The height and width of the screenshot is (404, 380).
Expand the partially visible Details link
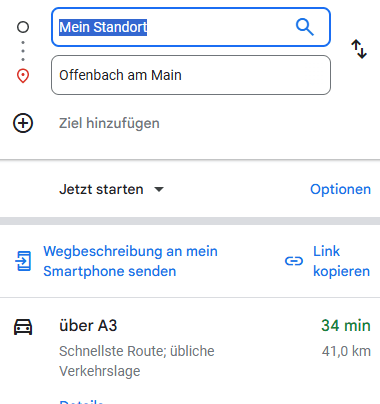pos(81,401)
